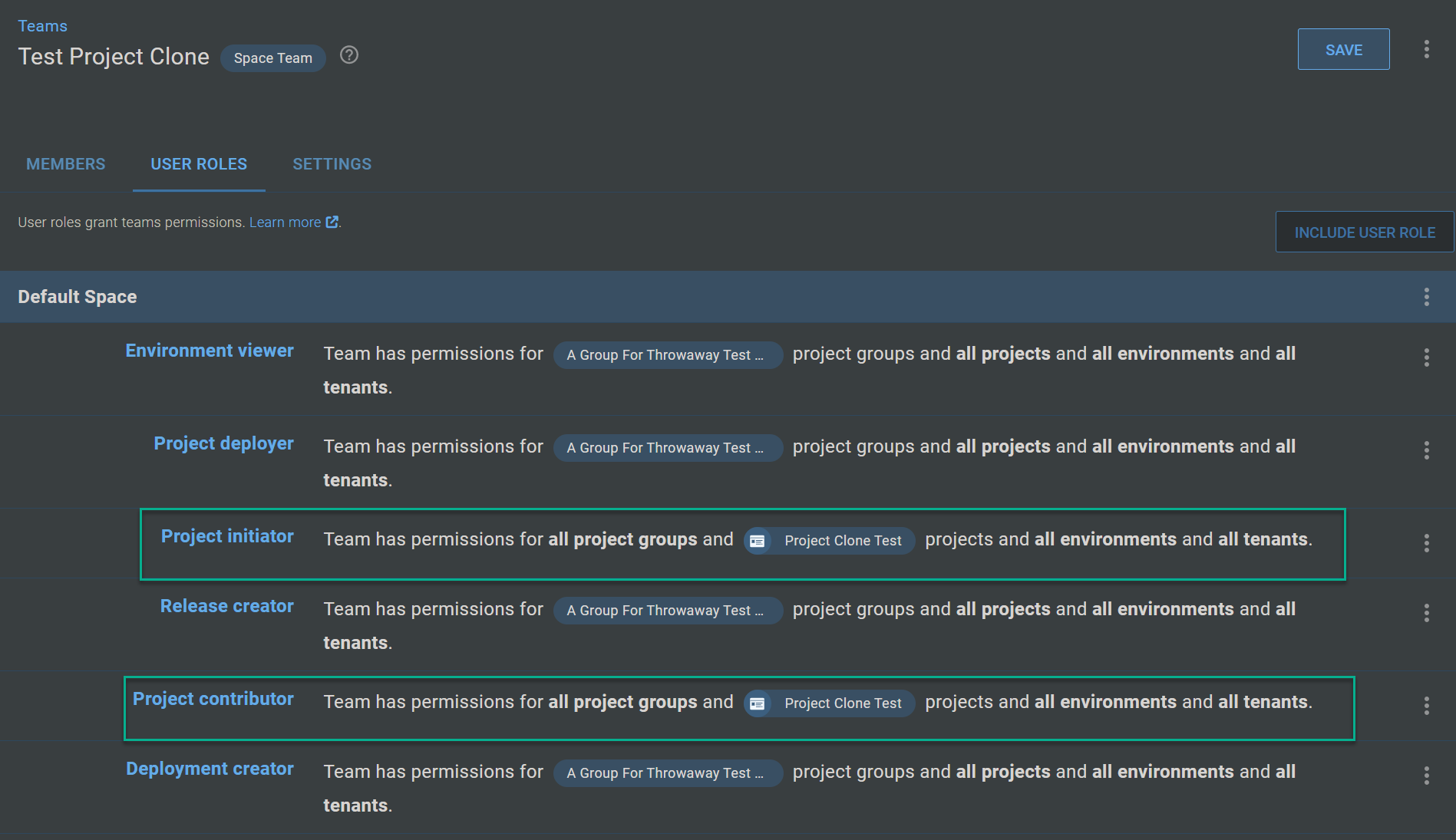Viewport: 1456px width, 840px height.
Task: Click the help question mark icon beside Space Team
Action: click(348, 54)
